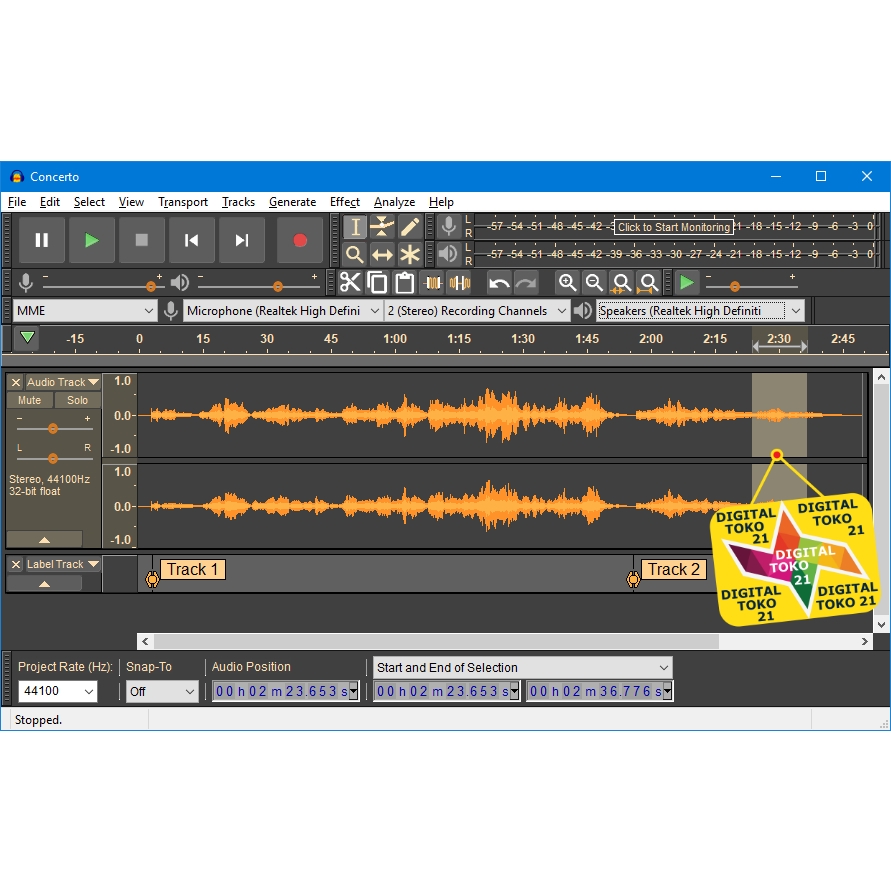The image size is (891, 891).
Task: Click the Undo arrow icon
Action: pyautogui.click(x=499, y=283)
